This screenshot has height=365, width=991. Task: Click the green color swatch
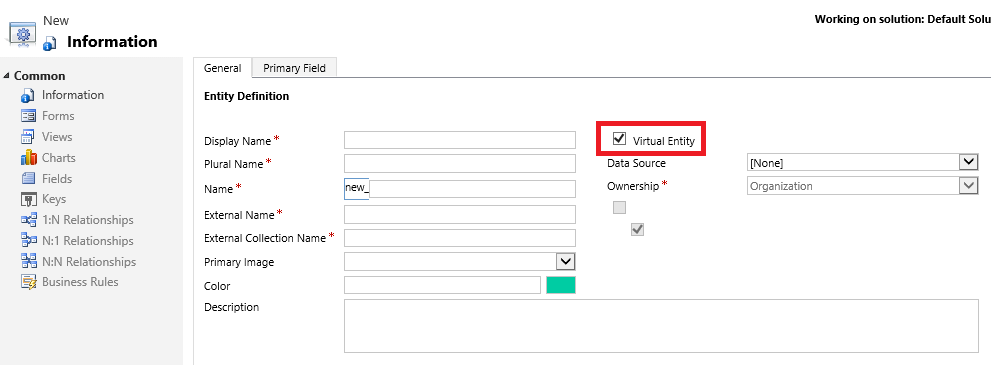(x=561, y=285)
